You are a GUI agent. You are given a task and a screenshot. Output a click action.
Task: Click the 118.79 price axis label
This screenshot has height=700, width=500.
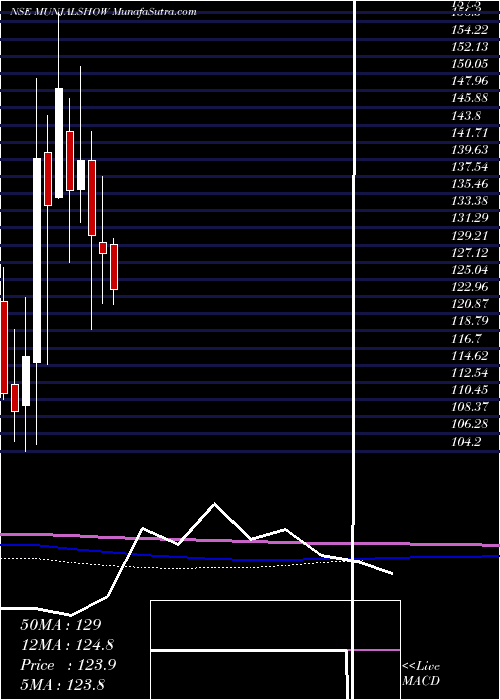click(x=470, y=321)
